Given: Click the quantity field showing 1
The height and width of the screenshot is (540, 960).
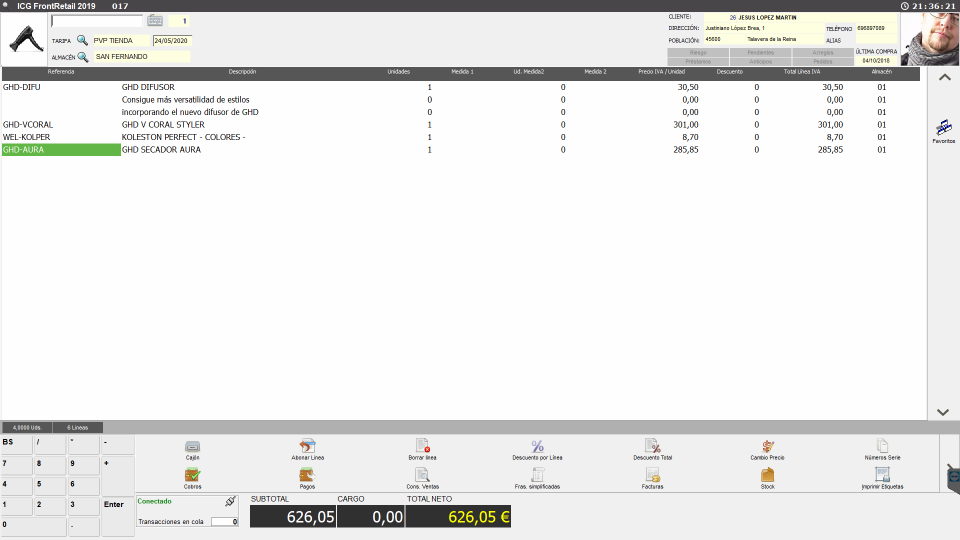Looking at the screenshot, I should pos(179,21).
